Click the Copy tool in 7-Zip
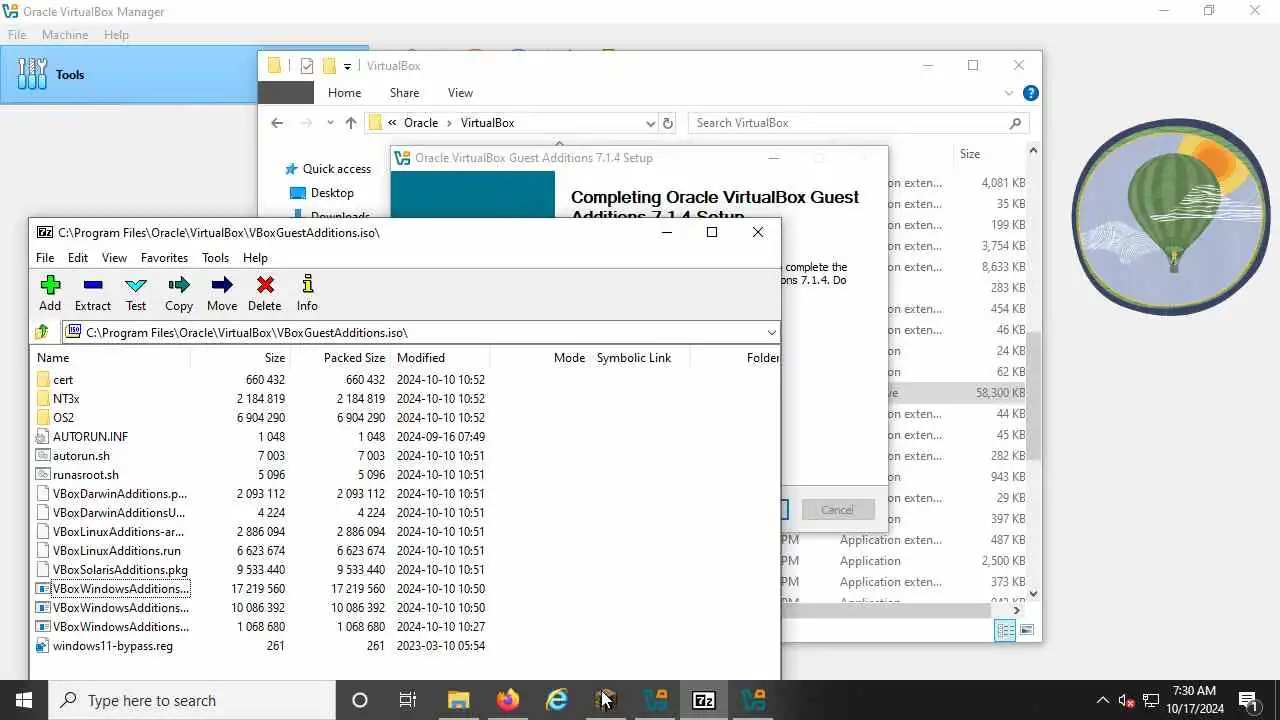Image resolution: width=1280 pixels, height=720 pixels. click(179, 293)
